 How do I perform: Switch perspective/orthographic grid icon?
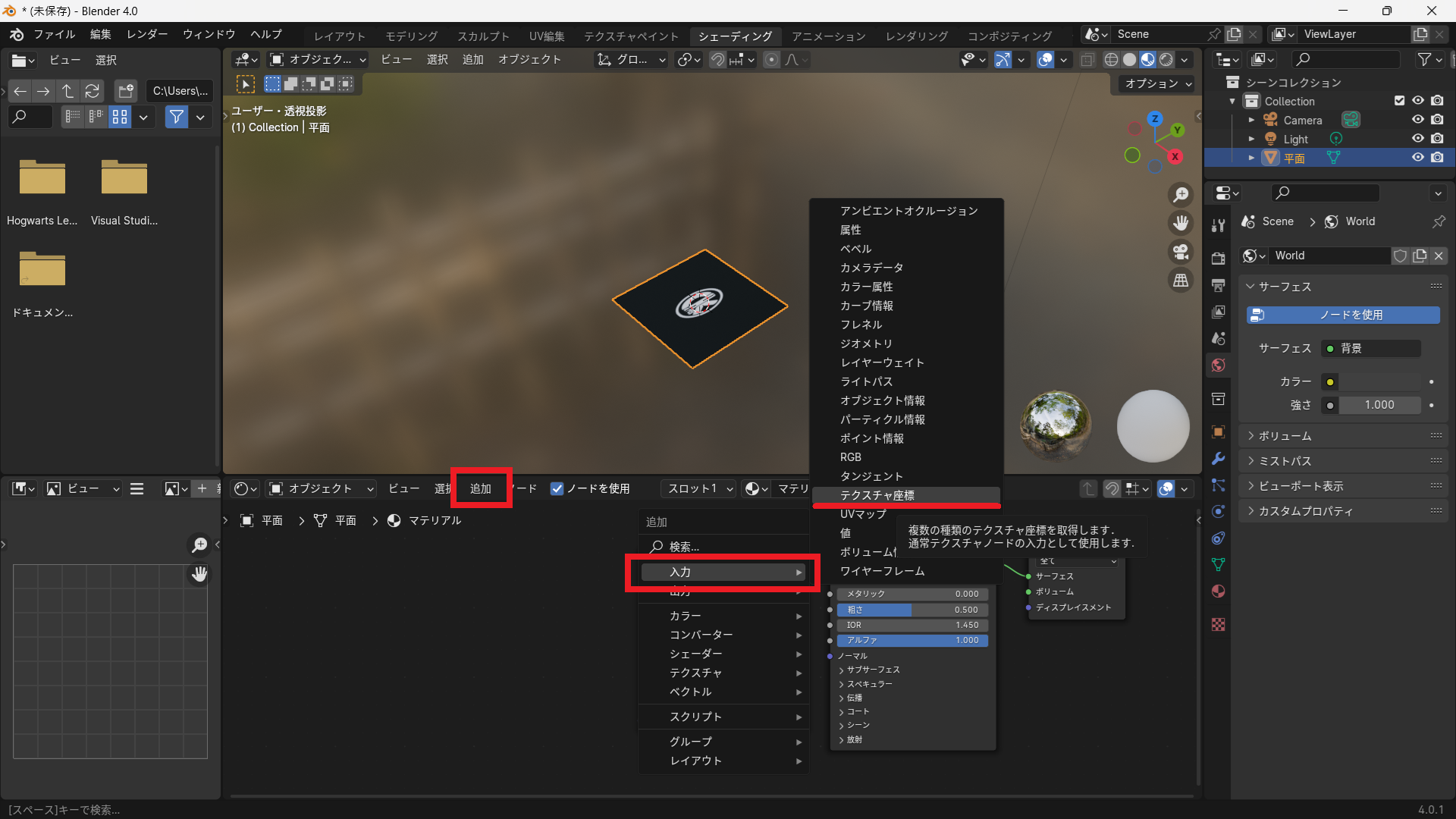(x=1181, y=281)
